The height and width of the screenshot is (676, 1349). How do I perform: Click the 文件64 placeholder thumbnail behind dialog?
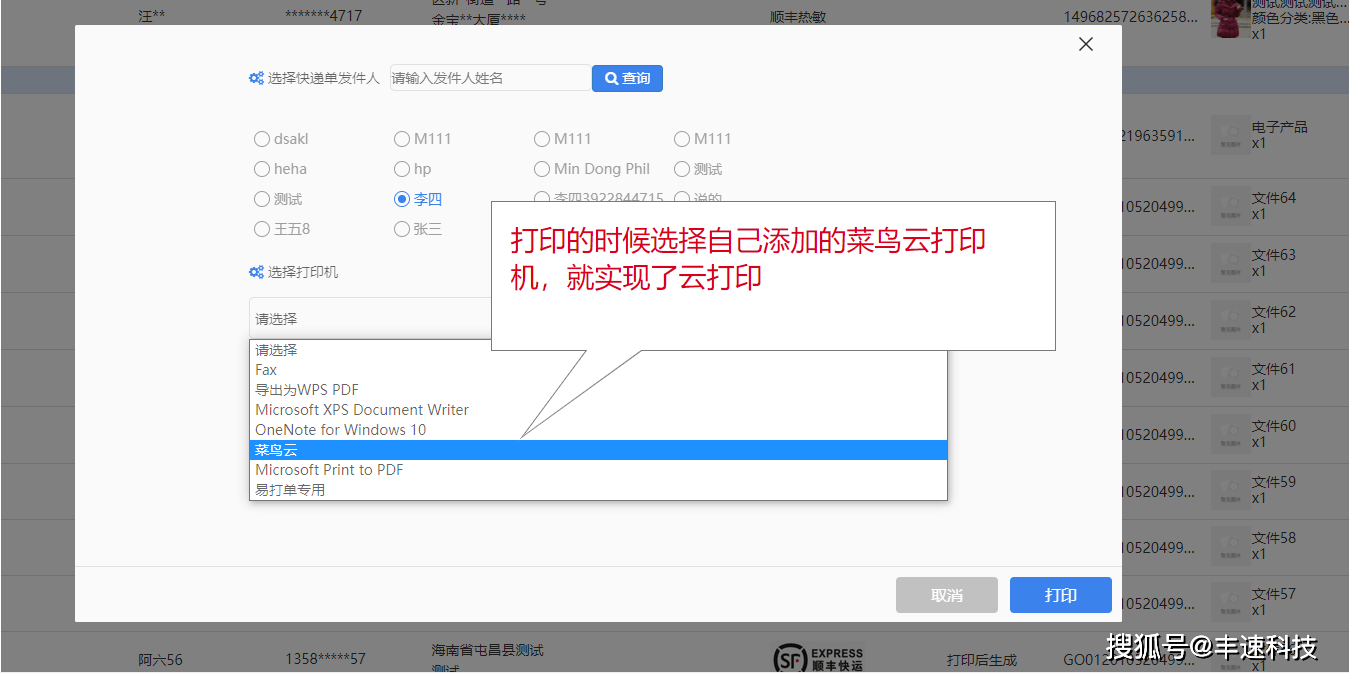tap(1230, 206)
